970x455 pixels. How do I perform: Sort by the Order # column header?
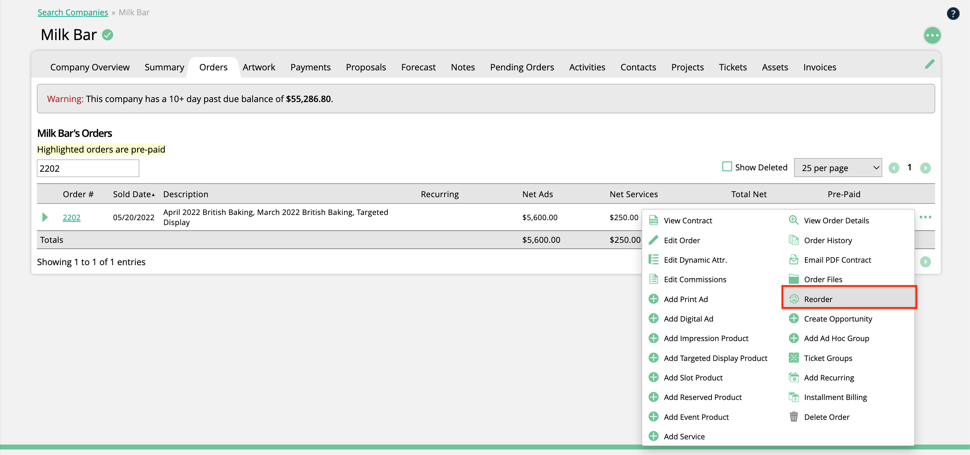[78, 194]
